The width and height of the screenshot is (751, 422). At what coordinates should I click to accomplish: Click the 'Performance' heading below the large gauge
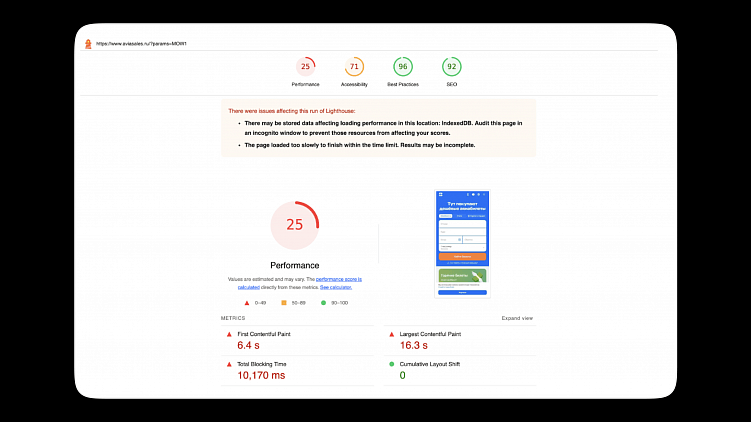(x=295, y=265)
